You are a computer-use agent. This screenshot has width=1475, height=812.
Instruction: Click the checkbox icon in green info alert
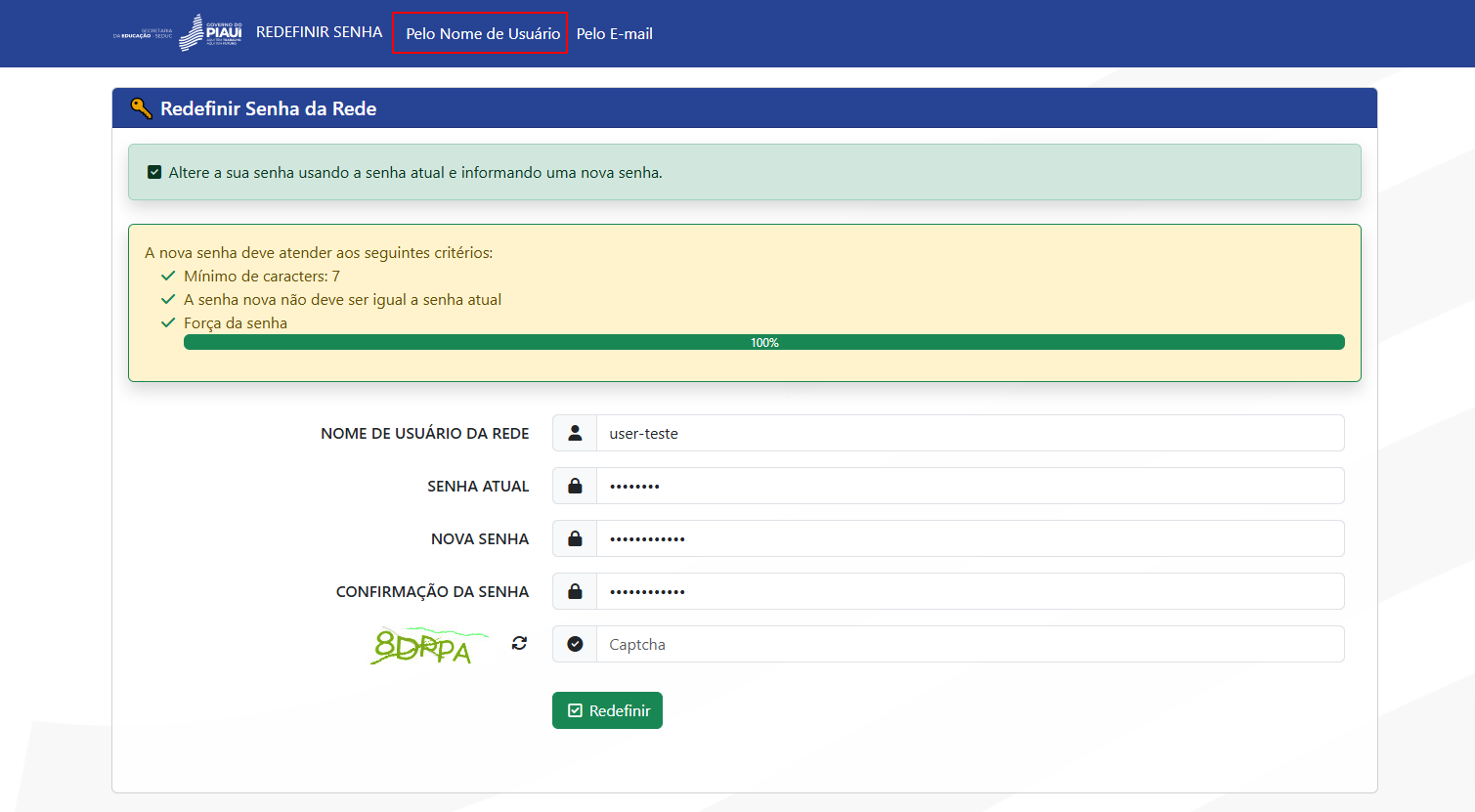154,173
